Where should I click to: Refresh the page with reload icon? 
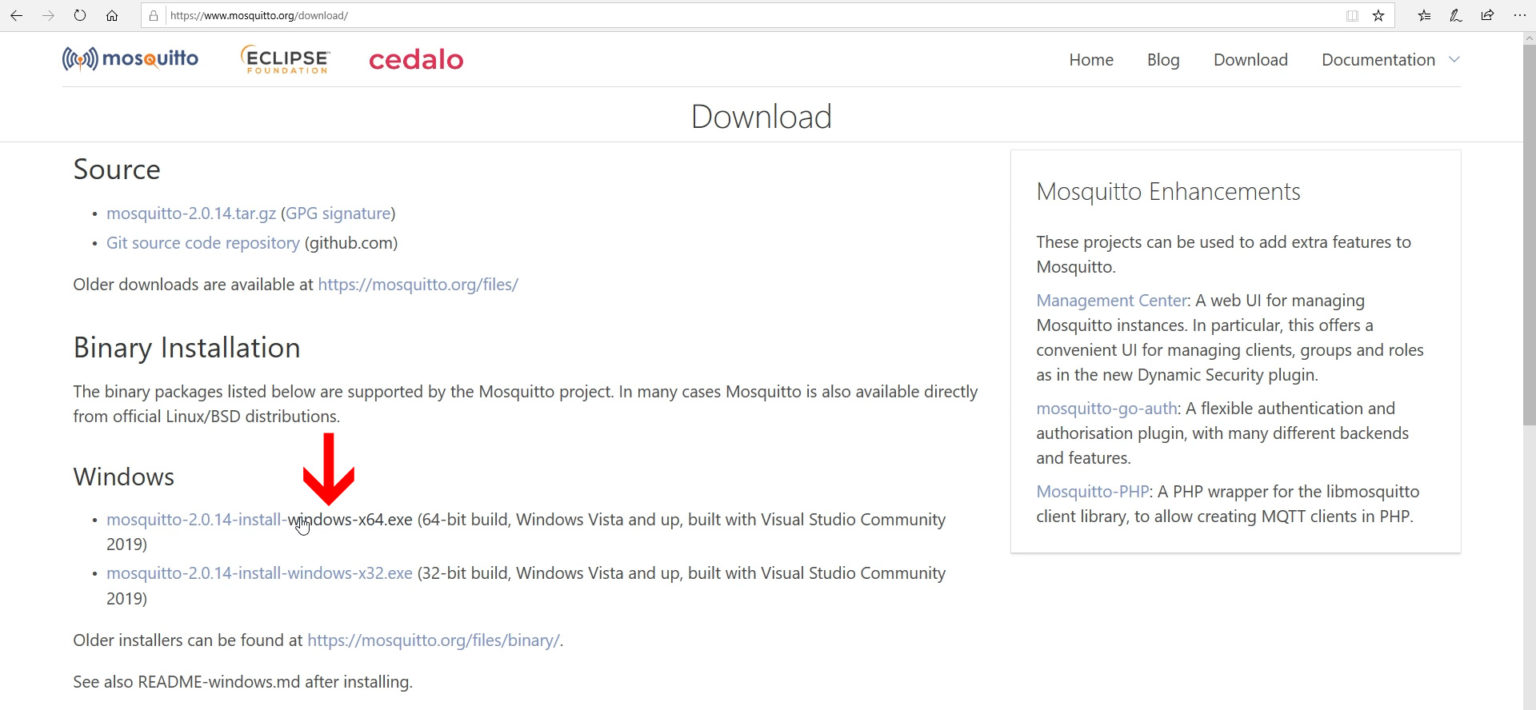click(80, 16)
